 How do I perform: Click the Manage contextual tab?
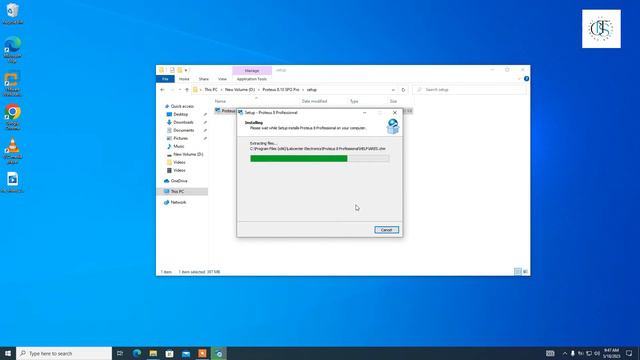click(252, 71)
